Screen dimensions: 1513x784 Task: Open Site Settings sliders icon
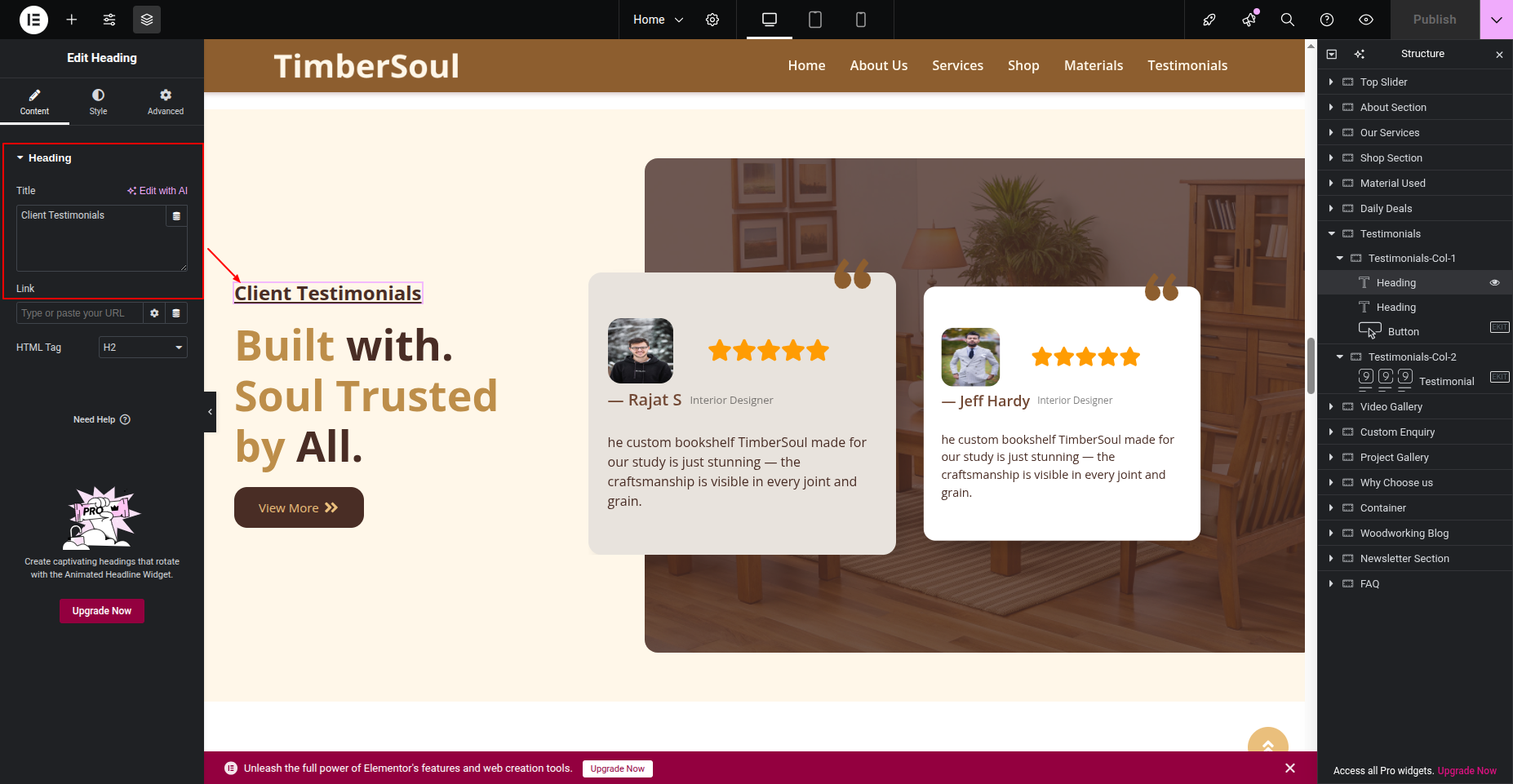coord(109,20)
